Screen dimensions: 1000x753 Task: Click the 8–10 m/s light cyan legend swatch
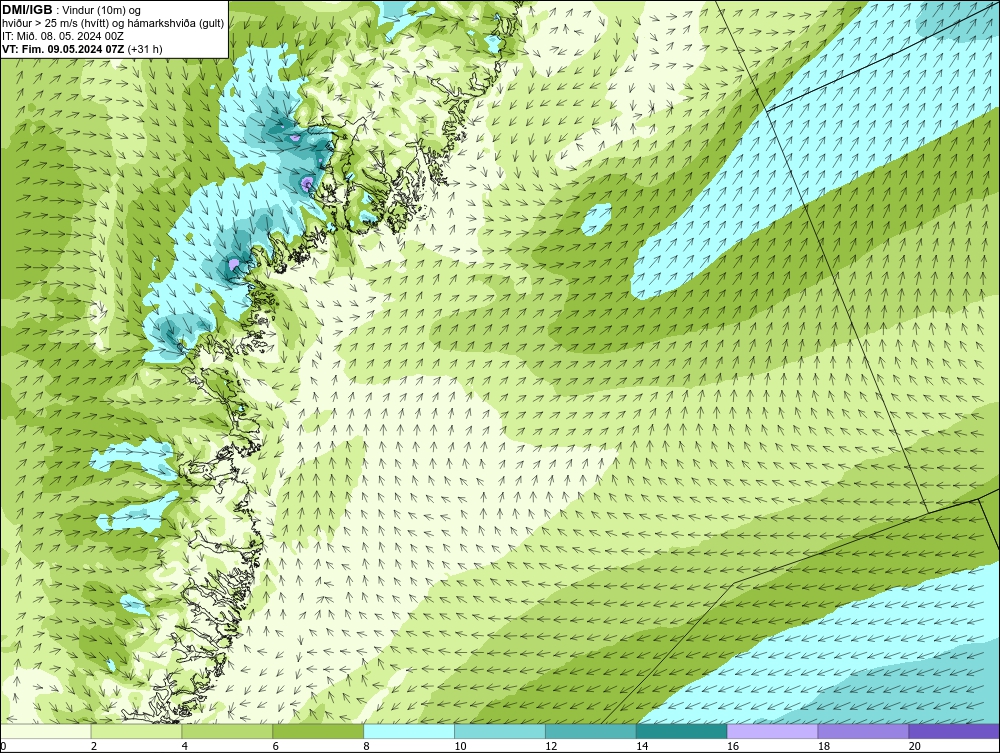tap(409, 731)
